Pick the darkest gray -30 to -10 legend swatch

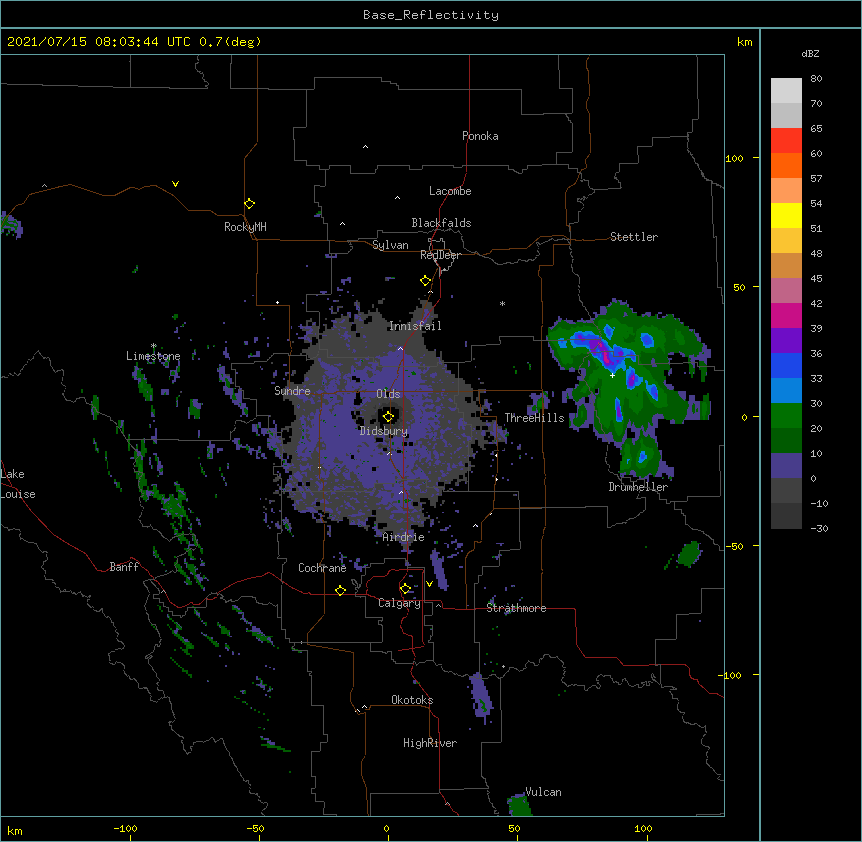tap(786, 516)
